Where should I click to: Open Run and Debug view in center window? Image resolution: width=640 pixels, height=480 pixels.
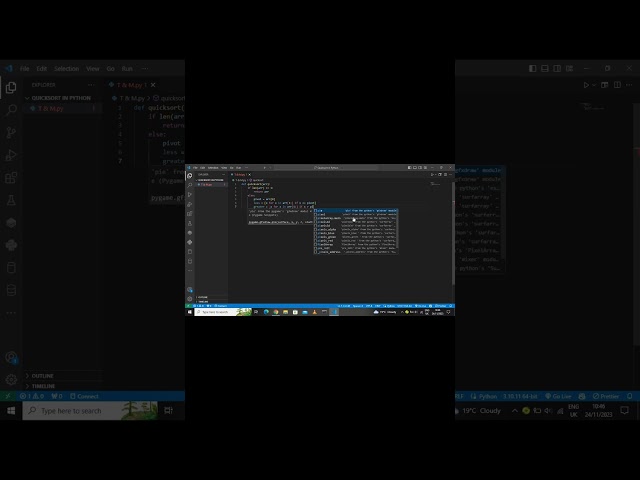189,204
